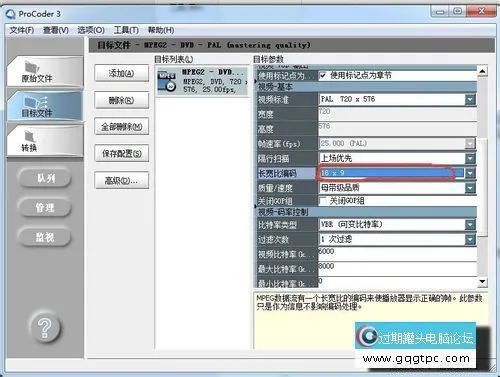Select the 目标文件 (Target) tab

point(45,106)
